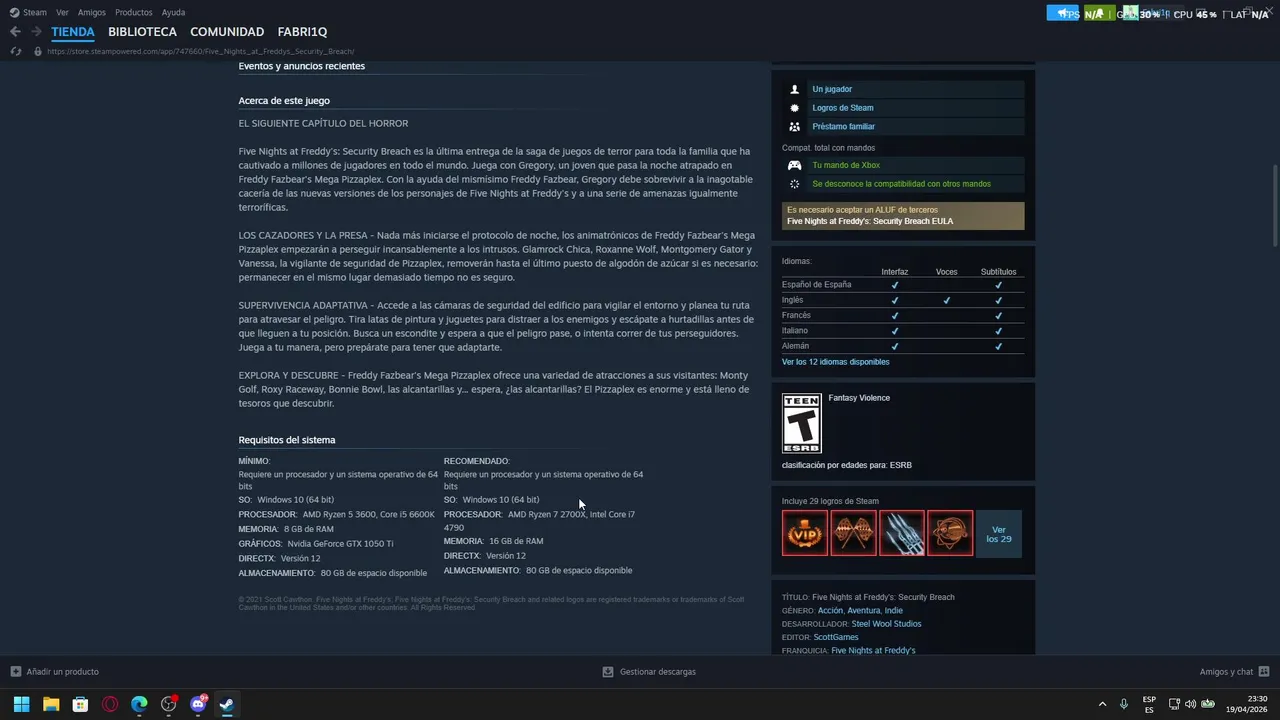Click the Five Nights at Freddy's franchise link
The image size is (1280, 720).
(x=873, y=651)
